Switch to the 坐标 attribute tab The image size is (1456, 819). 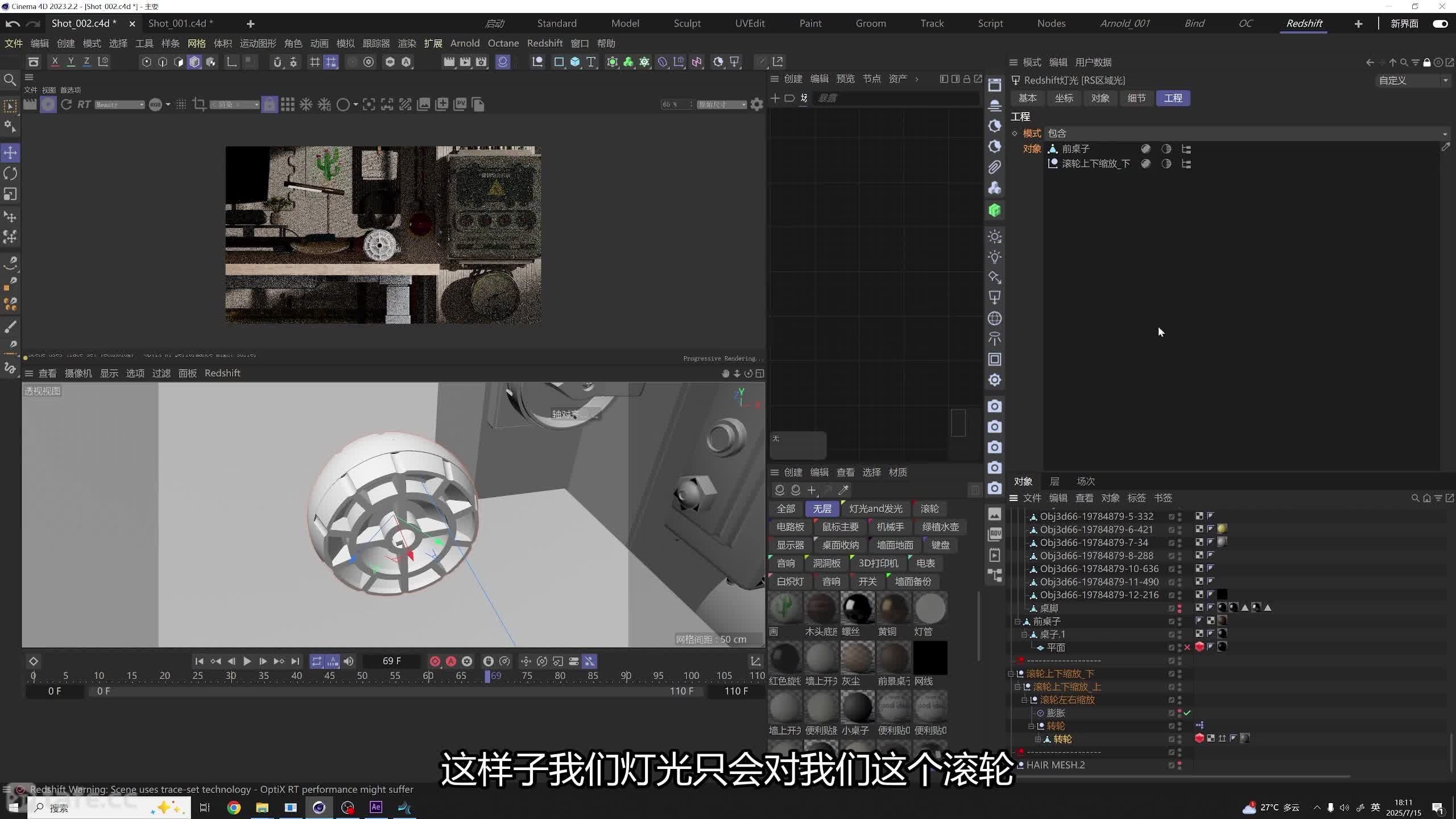point(1064,98)
